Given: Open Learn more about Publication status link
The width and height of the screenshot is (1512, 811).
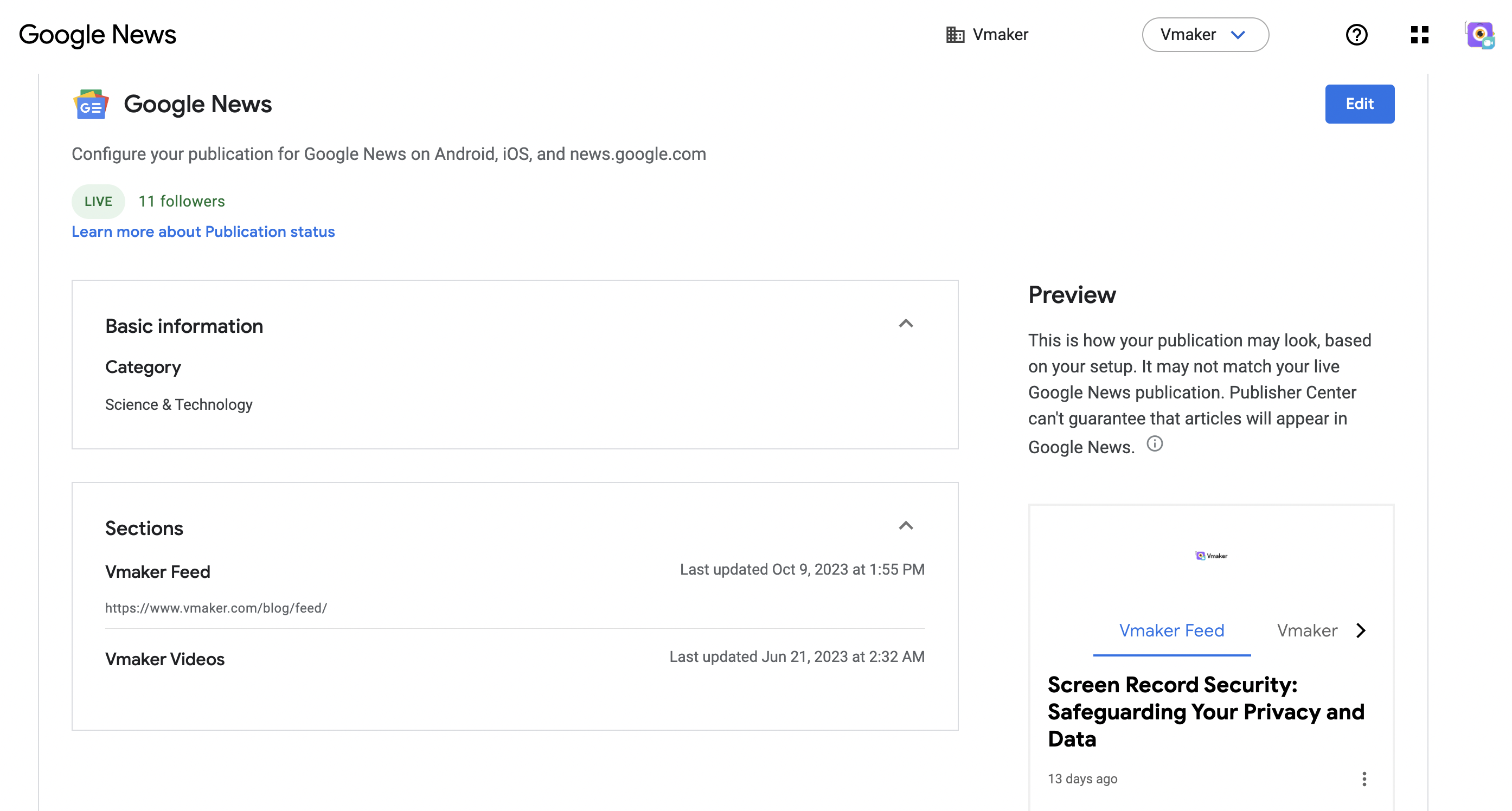Looking at the screenshot, I should pos(203,231).
